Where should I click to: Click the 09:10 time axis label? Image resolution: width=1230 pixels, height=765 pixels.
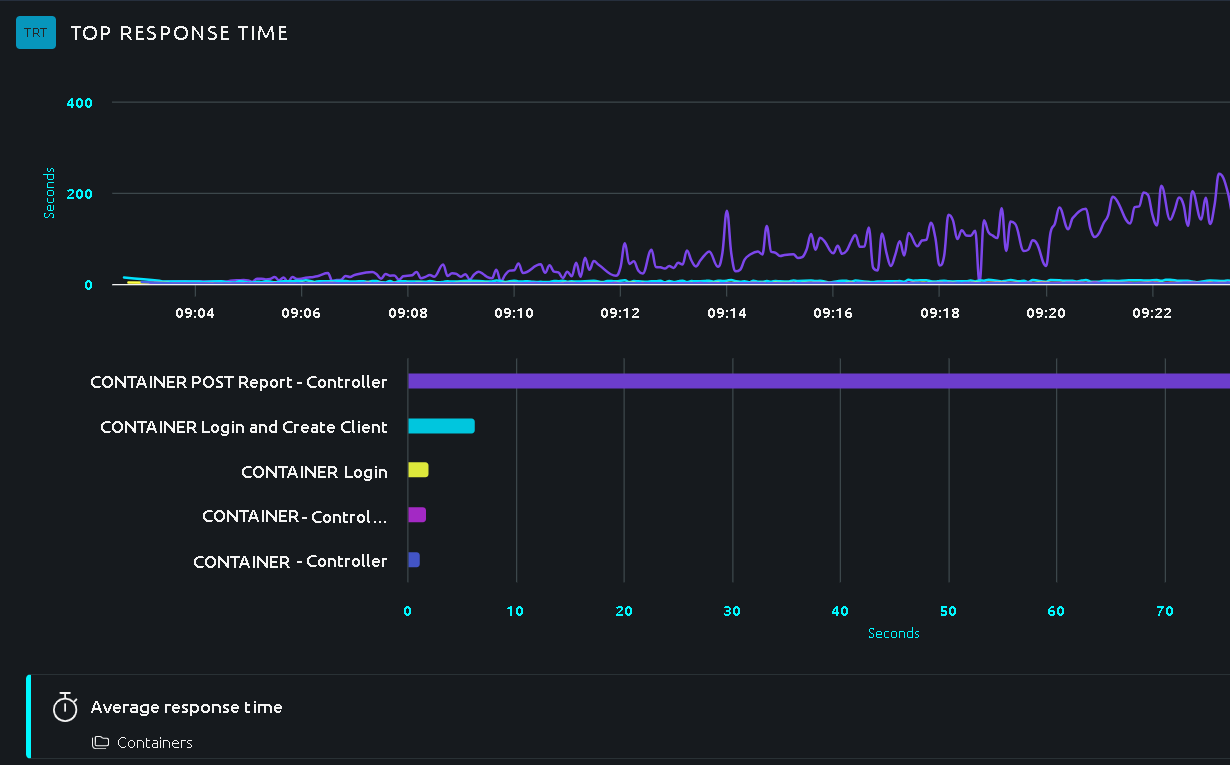513,313
